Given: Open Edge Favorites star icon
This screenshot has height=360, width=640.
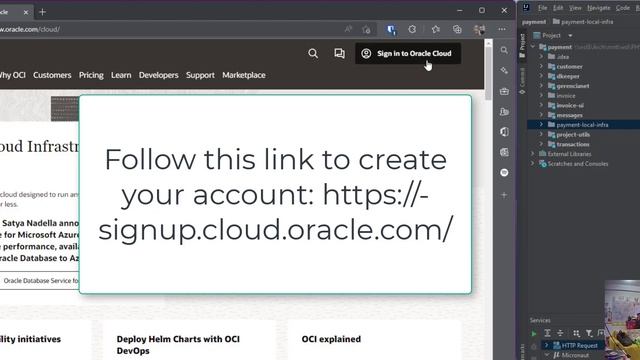Looking at the screenshot, I should point(436,29).
